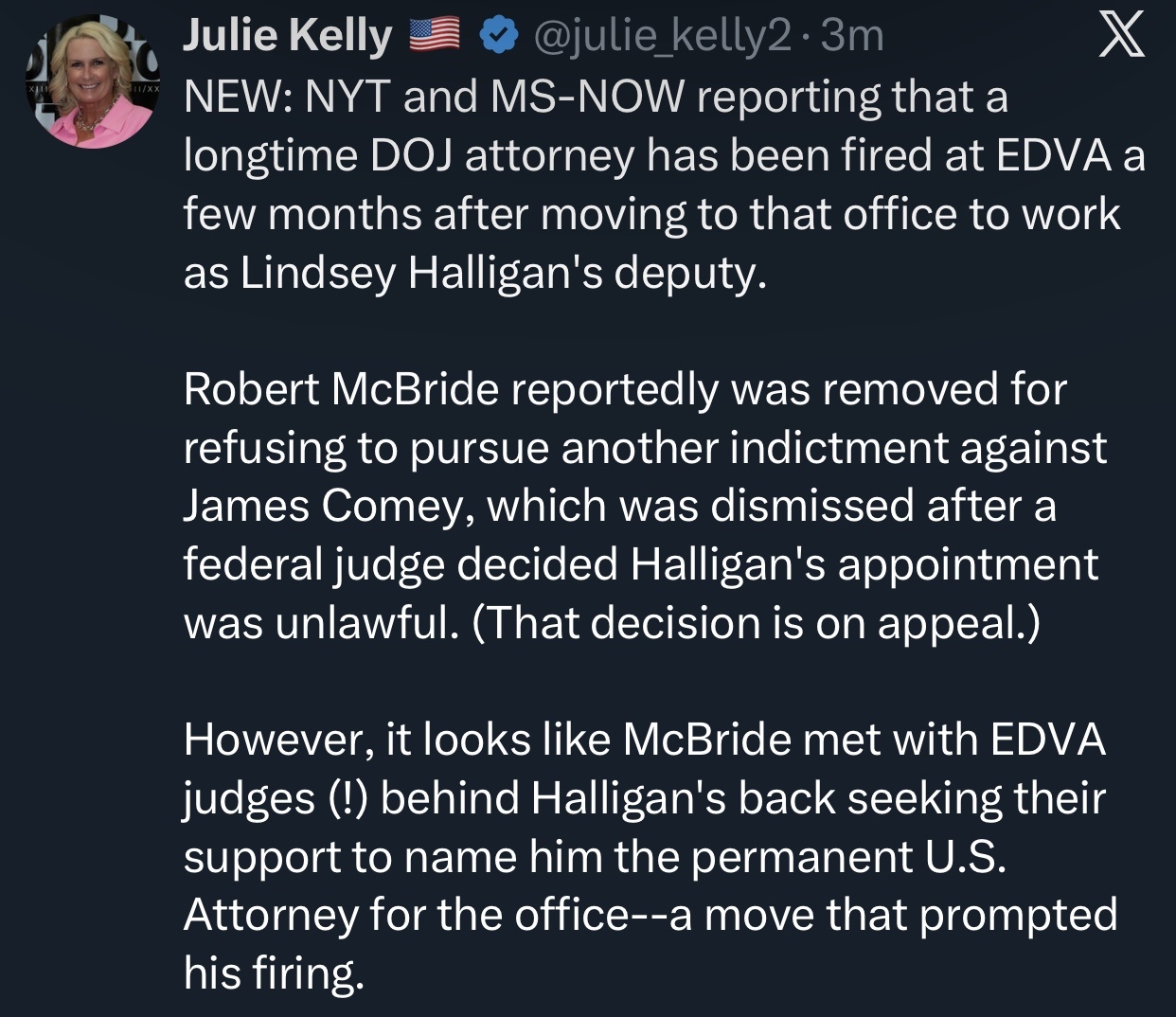1176x1017 pixels.
Task: Click the Julie Kelly display name
Action: [286, 37]
